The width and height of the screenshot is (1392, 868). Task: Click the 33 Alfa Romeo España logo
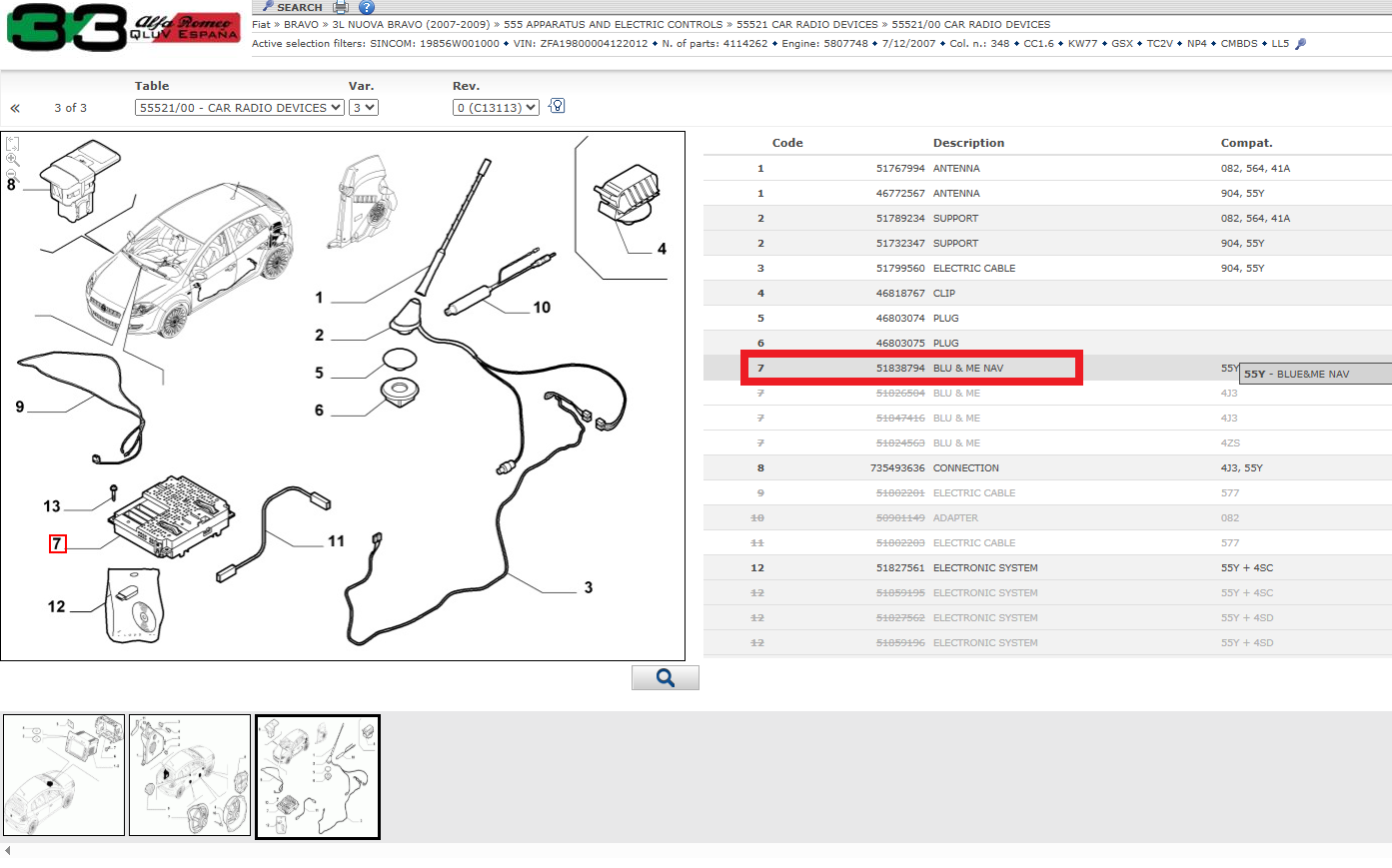point(123,28)
